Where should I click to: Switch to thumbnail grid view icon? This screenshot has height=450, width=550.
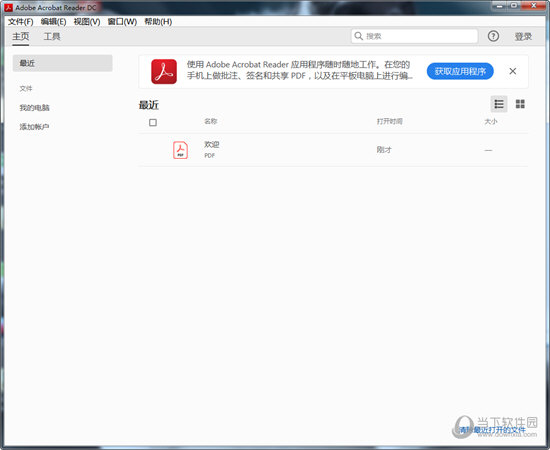pos(520,104)
